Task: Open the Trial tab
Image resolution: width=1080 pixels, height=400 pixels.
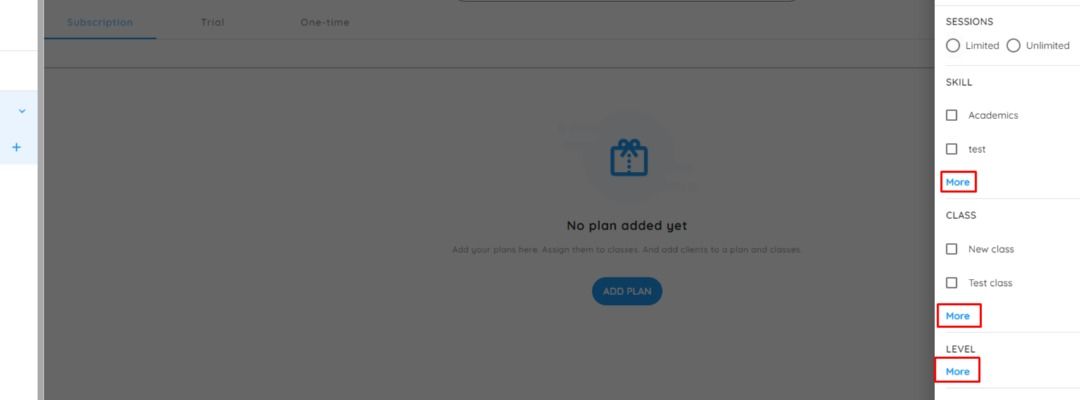Action: coord(213,22)
